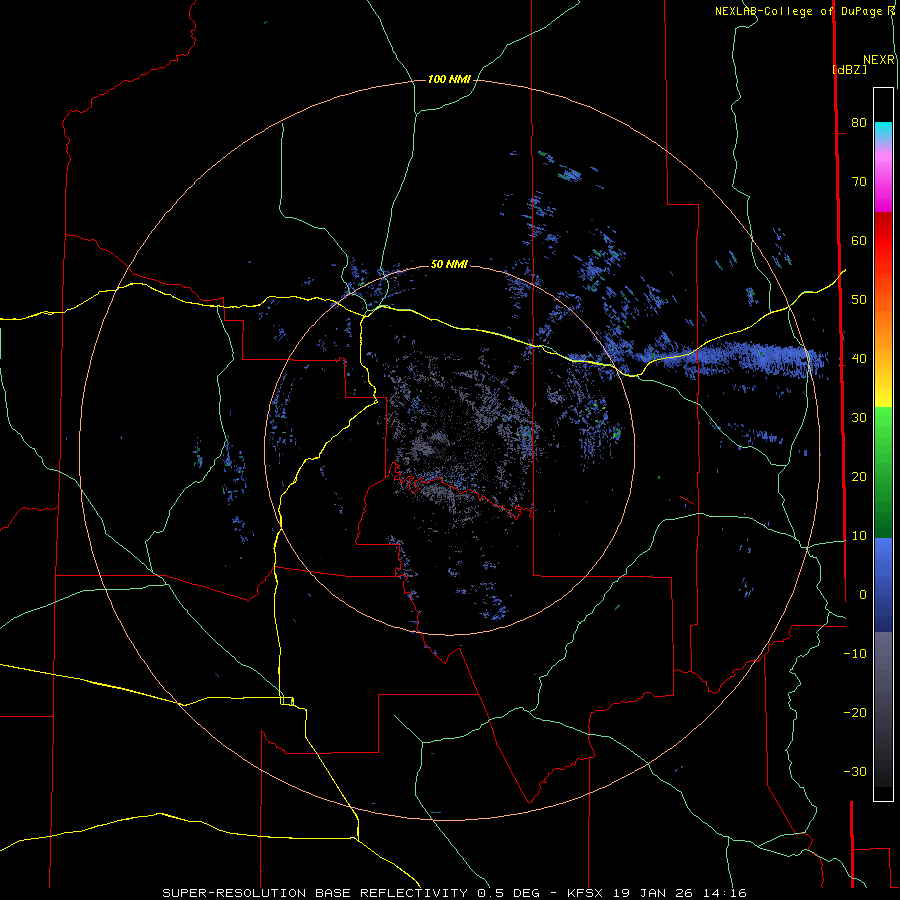Click the -30 value on the dBZ scale
900x900 pixels.
[855, 772]
